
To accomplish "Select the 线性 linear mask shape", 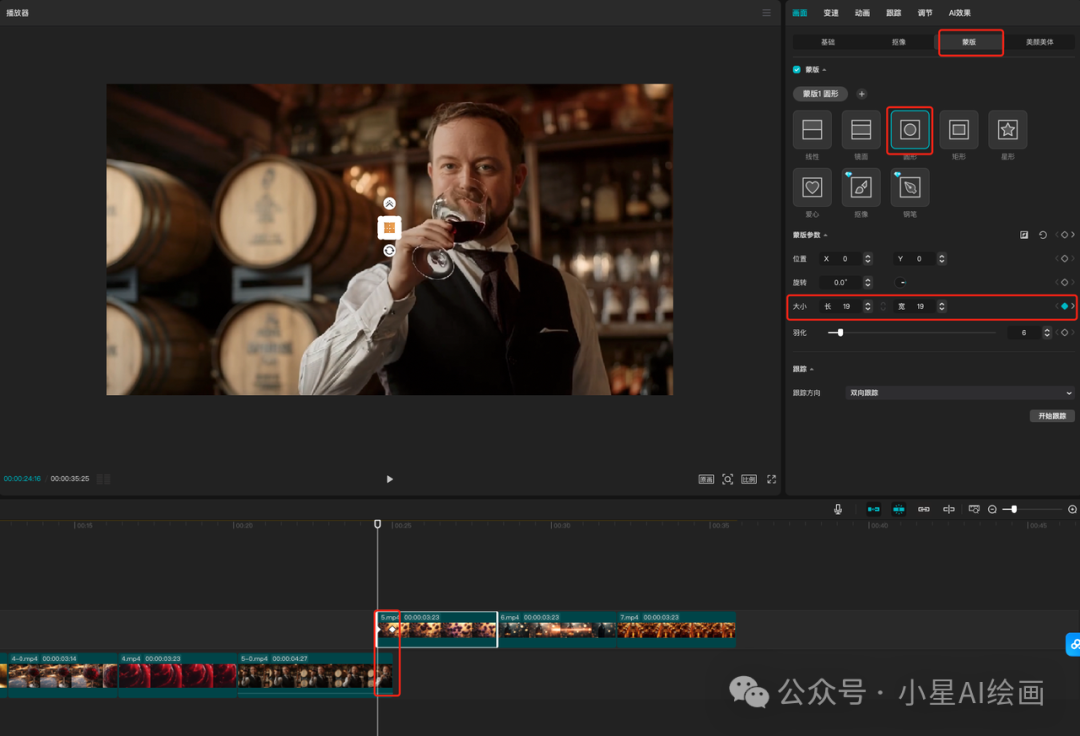I will (812, 129).
